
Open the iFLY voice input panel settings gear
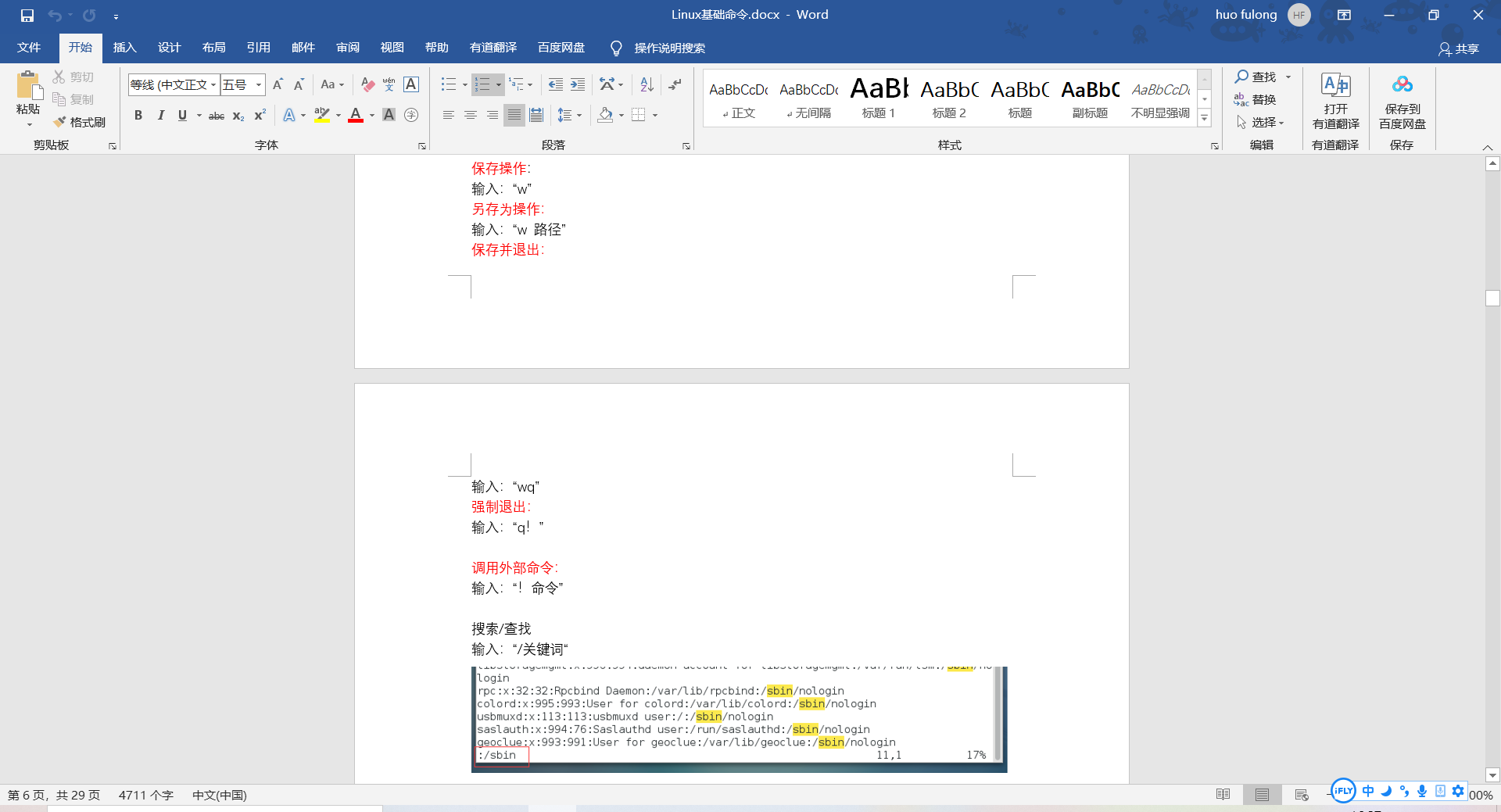[x=1459, y=791]
